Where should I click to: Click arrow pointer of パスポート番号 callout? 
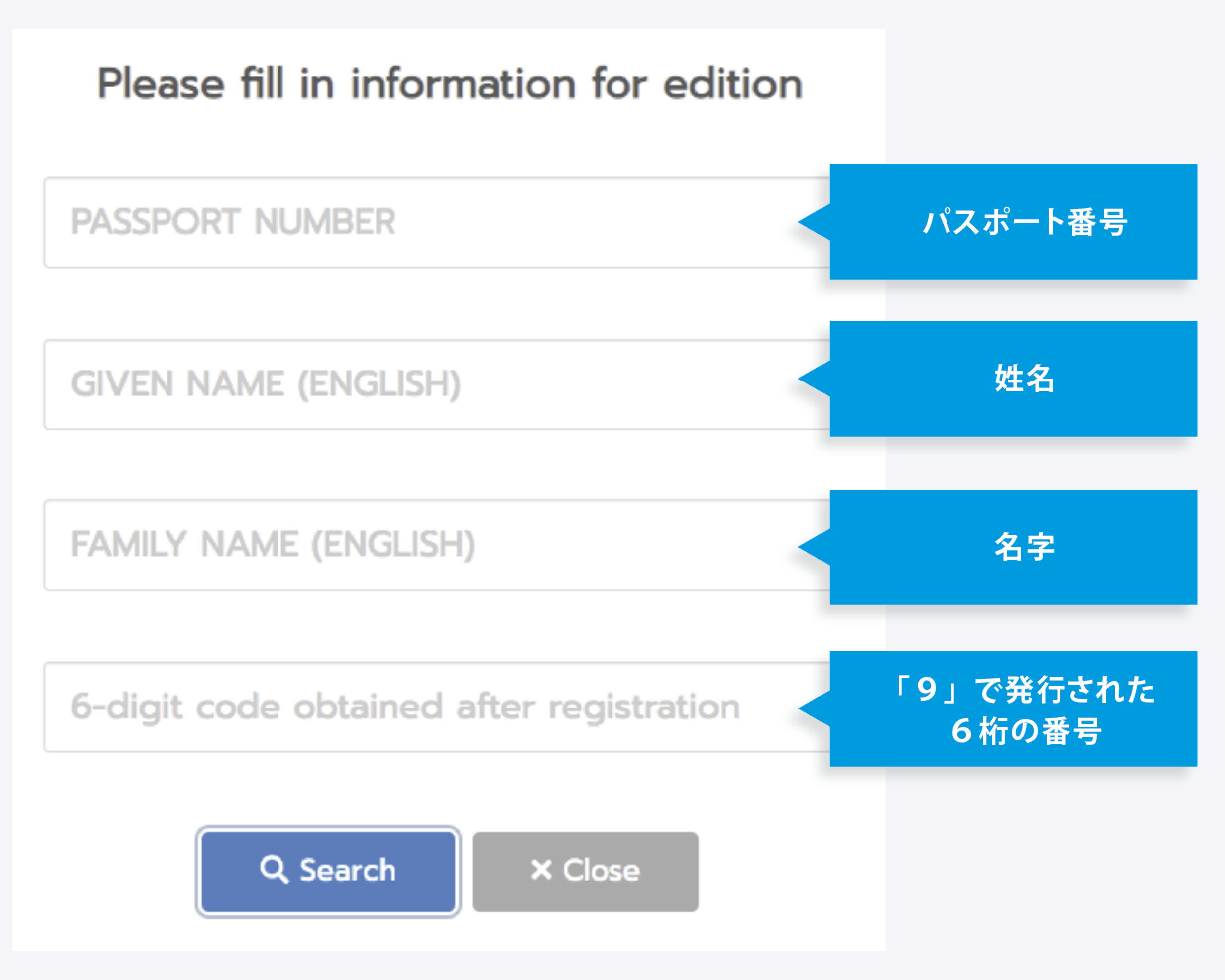tap(815, 222)
